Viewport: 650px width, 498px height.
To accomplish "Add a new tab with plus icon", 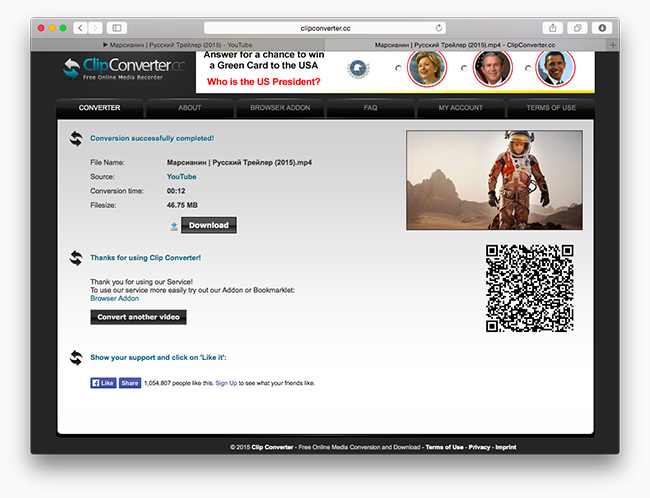I will [613, 45].
